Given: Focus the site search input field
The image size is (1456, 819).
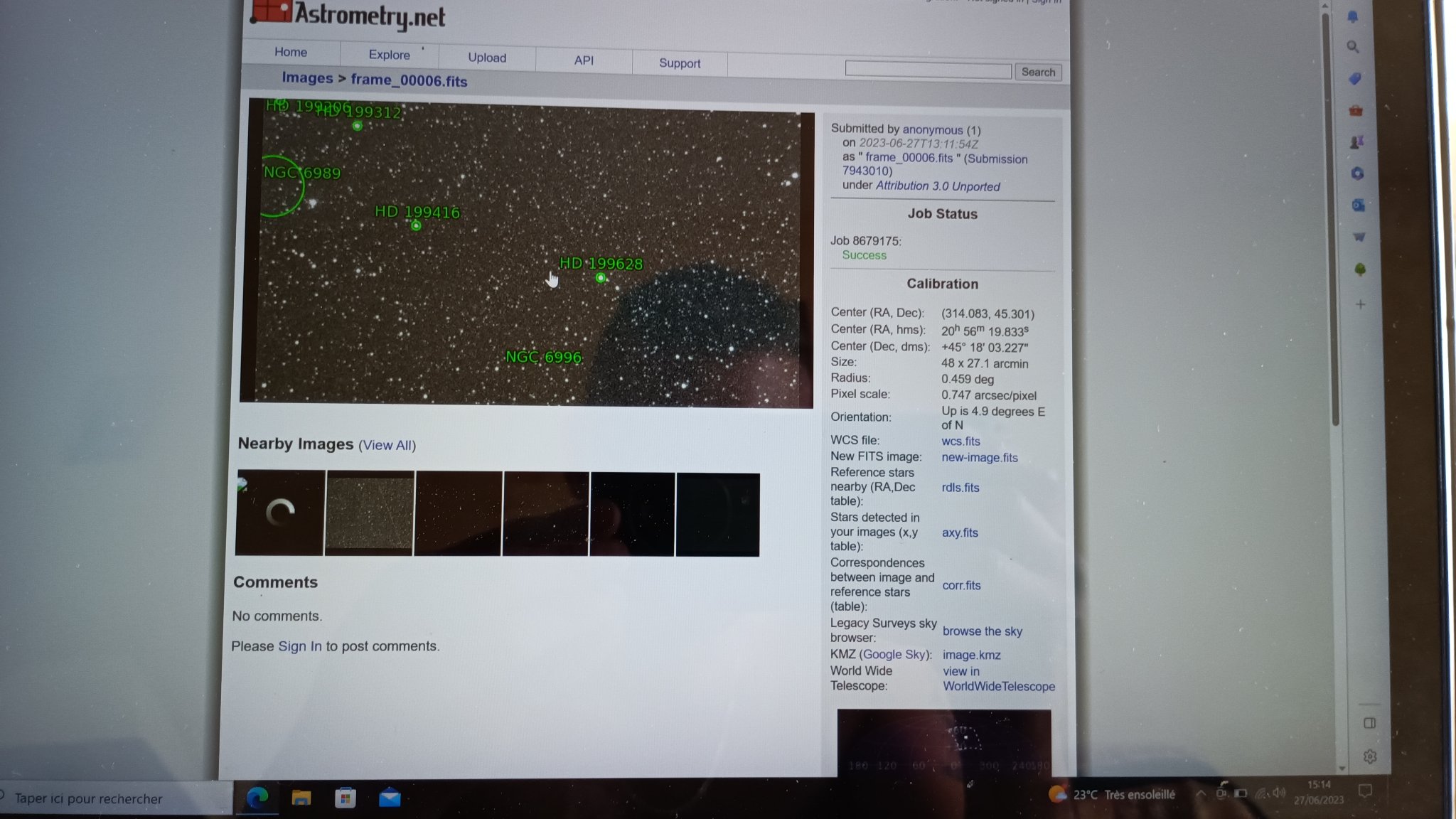Looking at the screenshot, I should pos(928,70).
